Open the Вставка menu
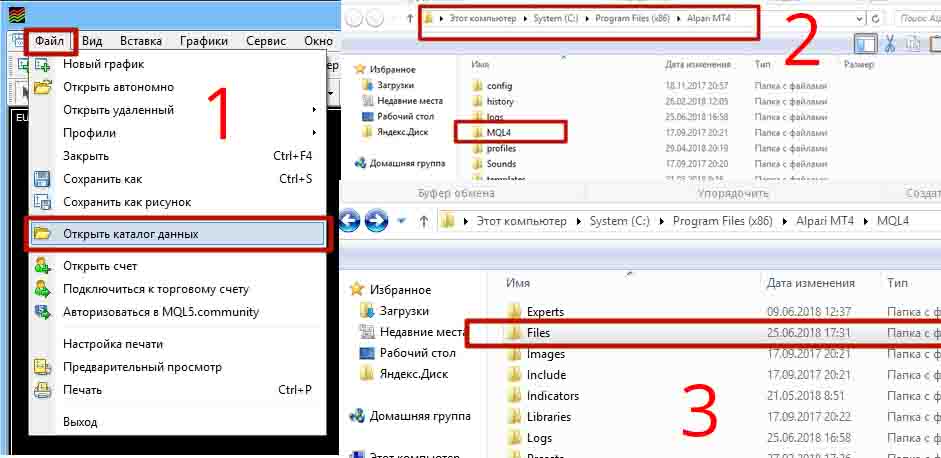This screenshot has width=941, height=458. tap(141, 41)
